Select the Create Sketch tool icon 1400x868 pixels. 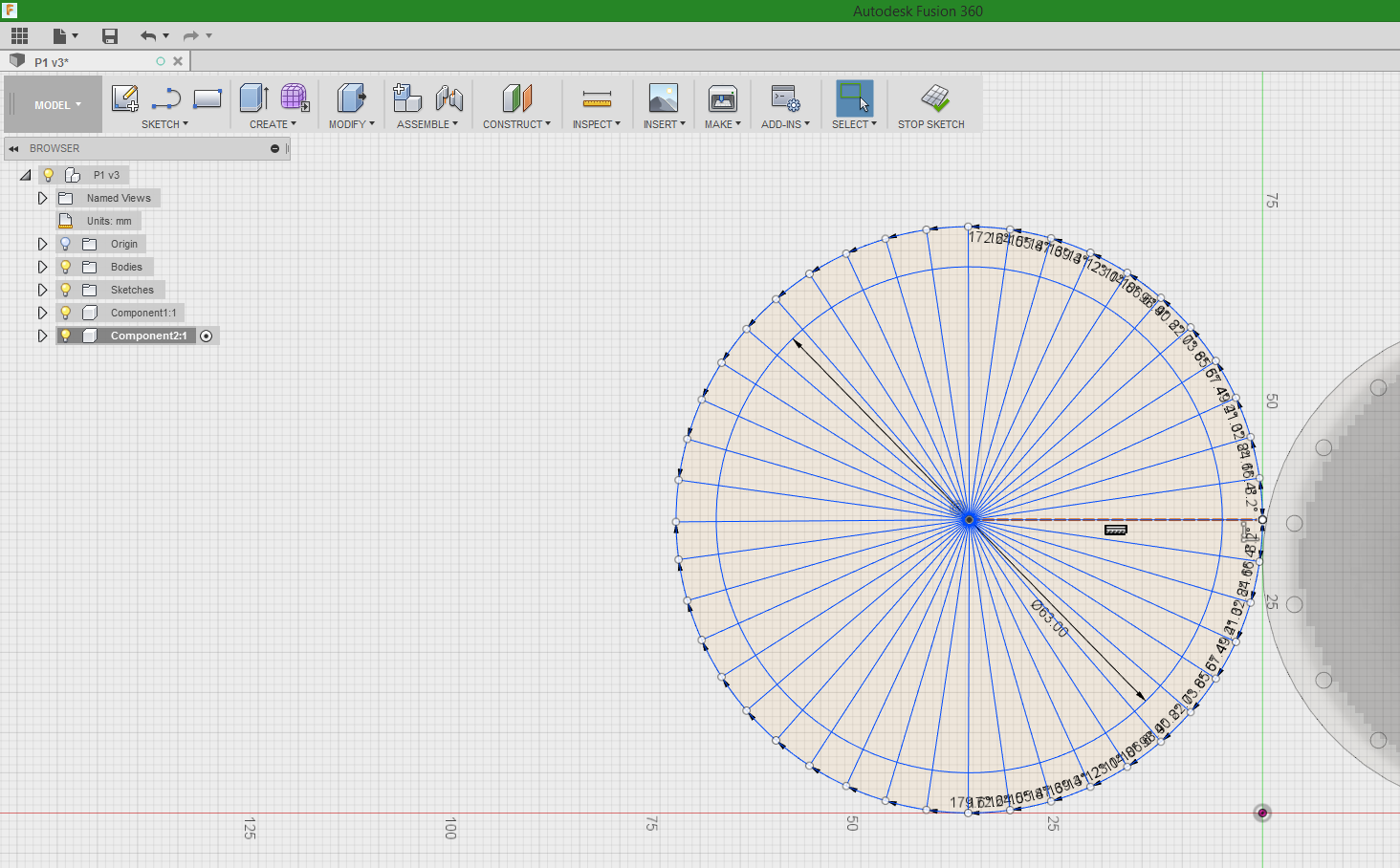point(125,98)
